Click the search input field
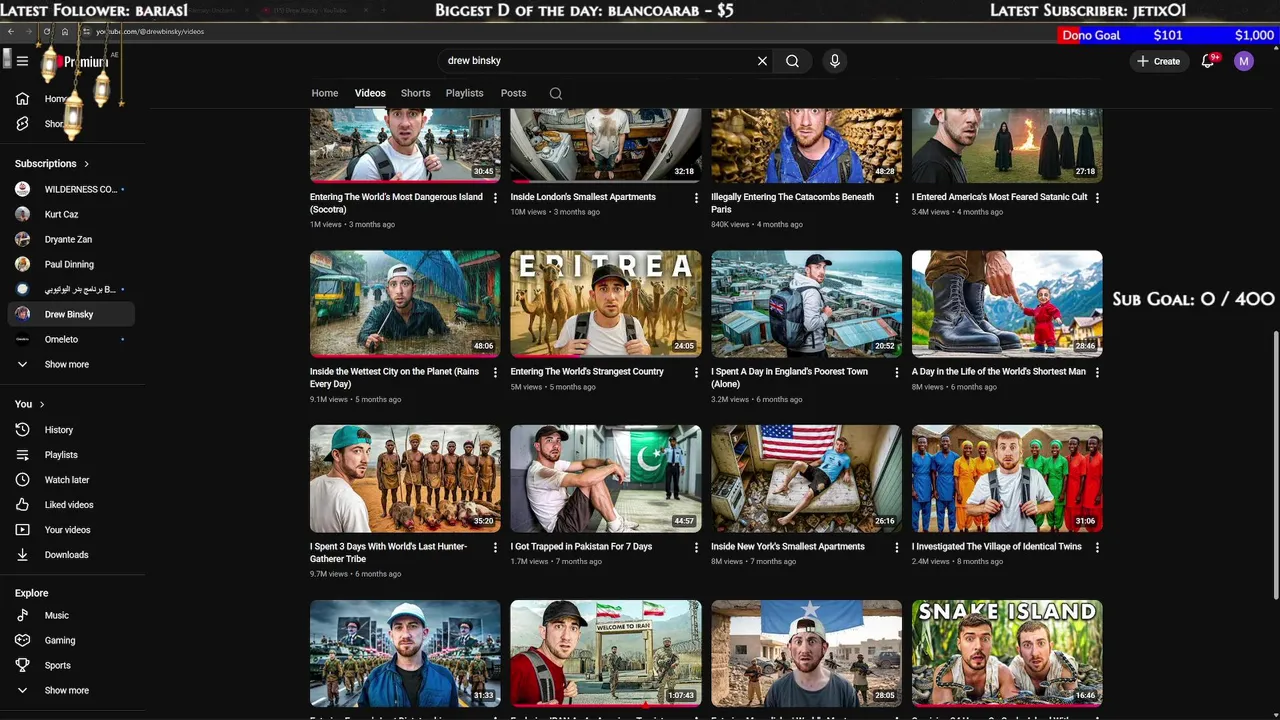This screenshot has width=1280, height=720. tap(595, 61)
